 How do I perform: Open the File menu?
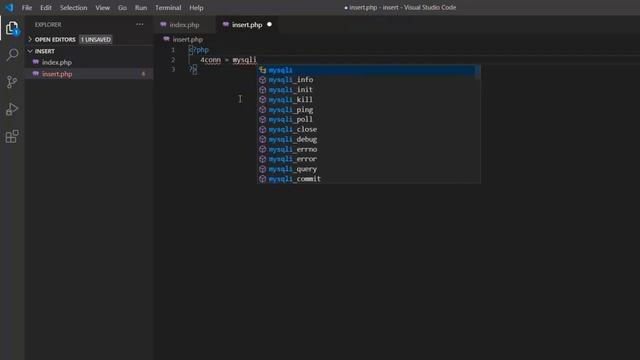coord(27,8)
